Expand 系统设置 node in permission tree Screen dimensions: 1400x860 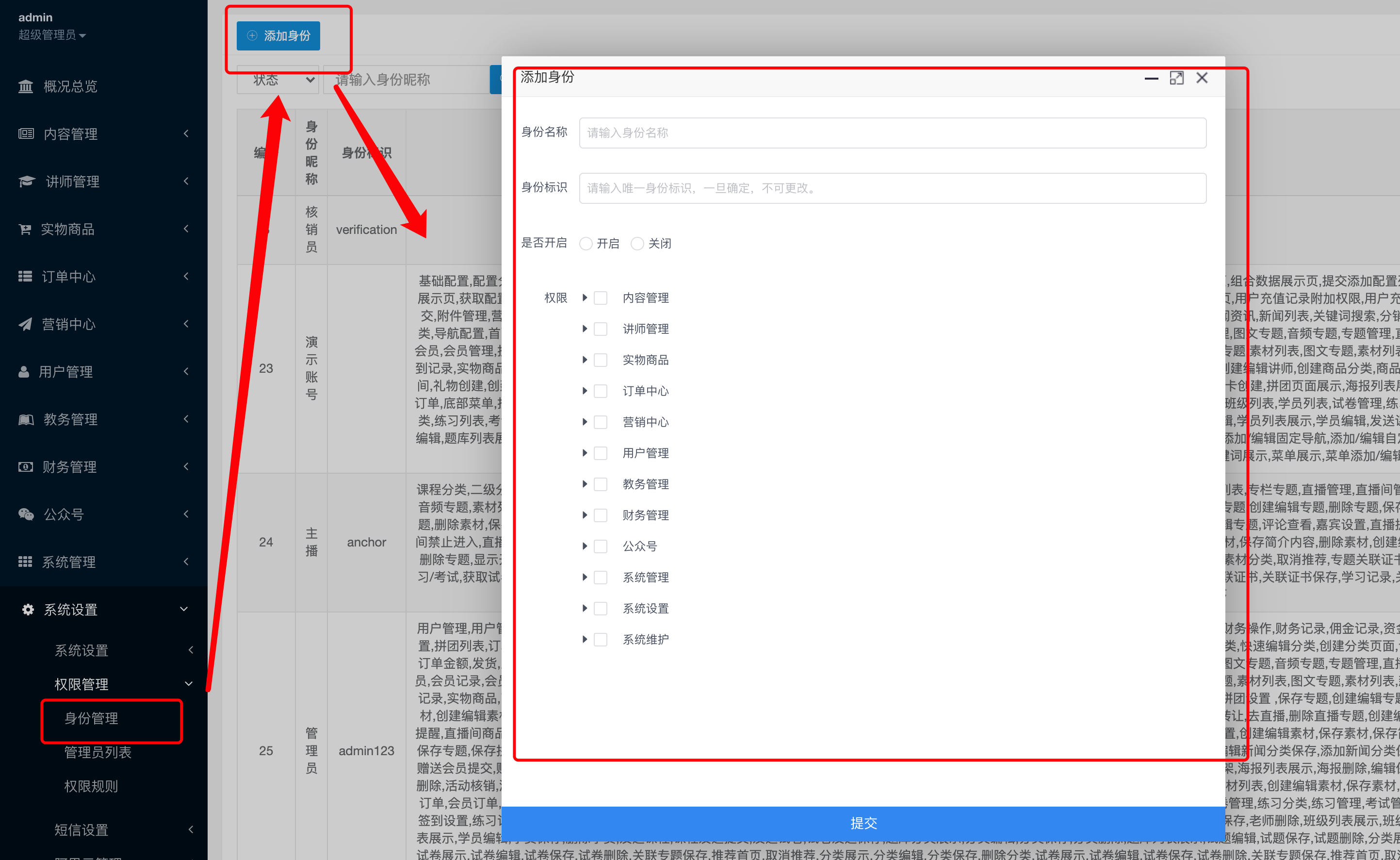(585, 608)
